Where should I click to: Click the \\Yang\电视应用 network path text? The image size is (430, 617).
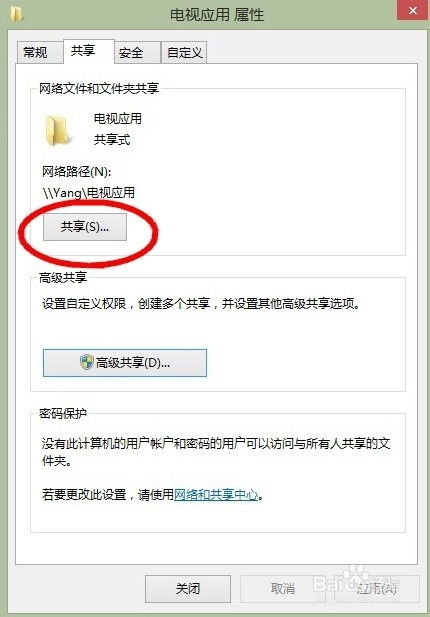[x=89, y=193]
